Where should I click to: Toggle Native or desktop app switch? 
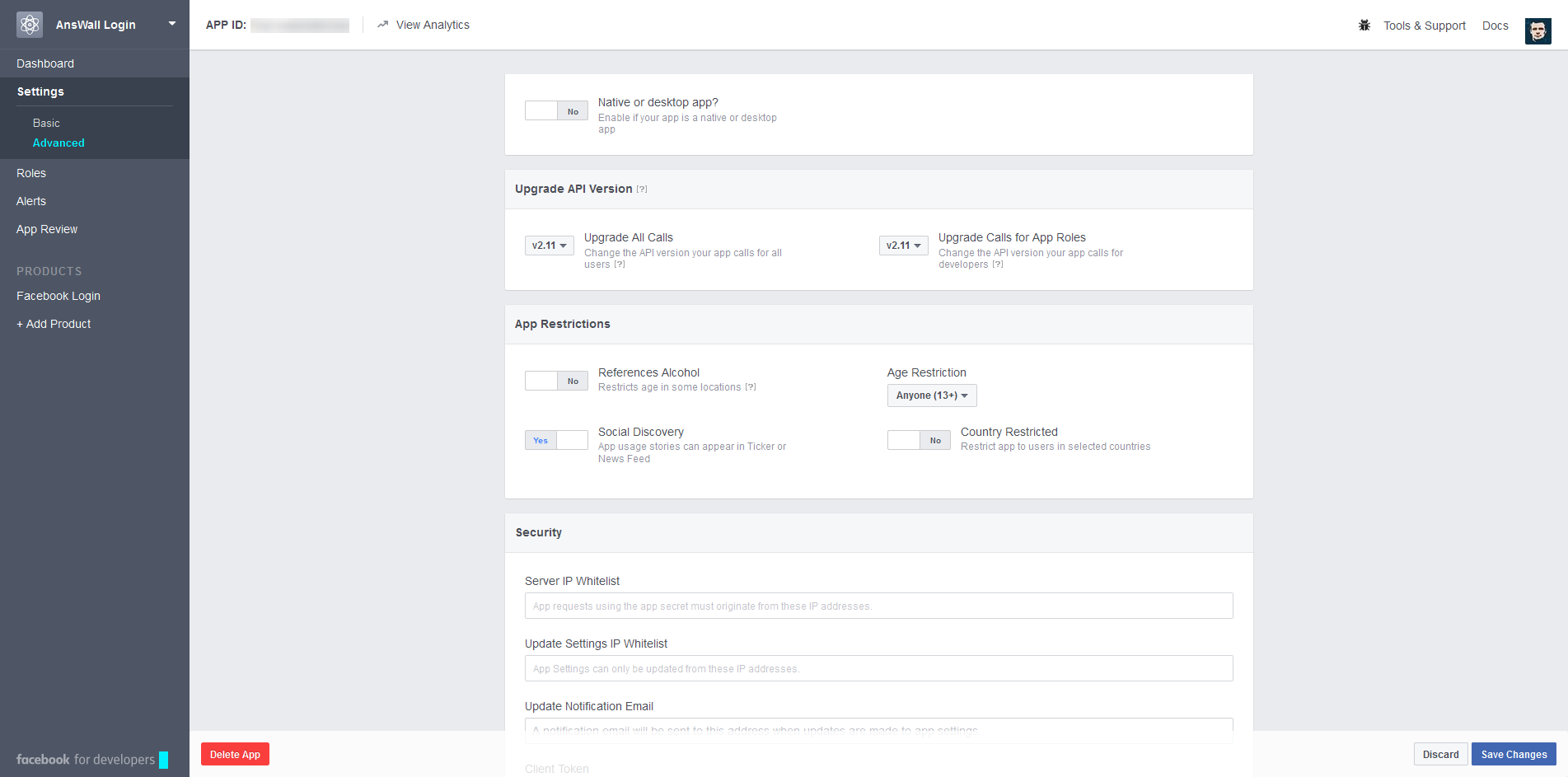tap(556, 111)
